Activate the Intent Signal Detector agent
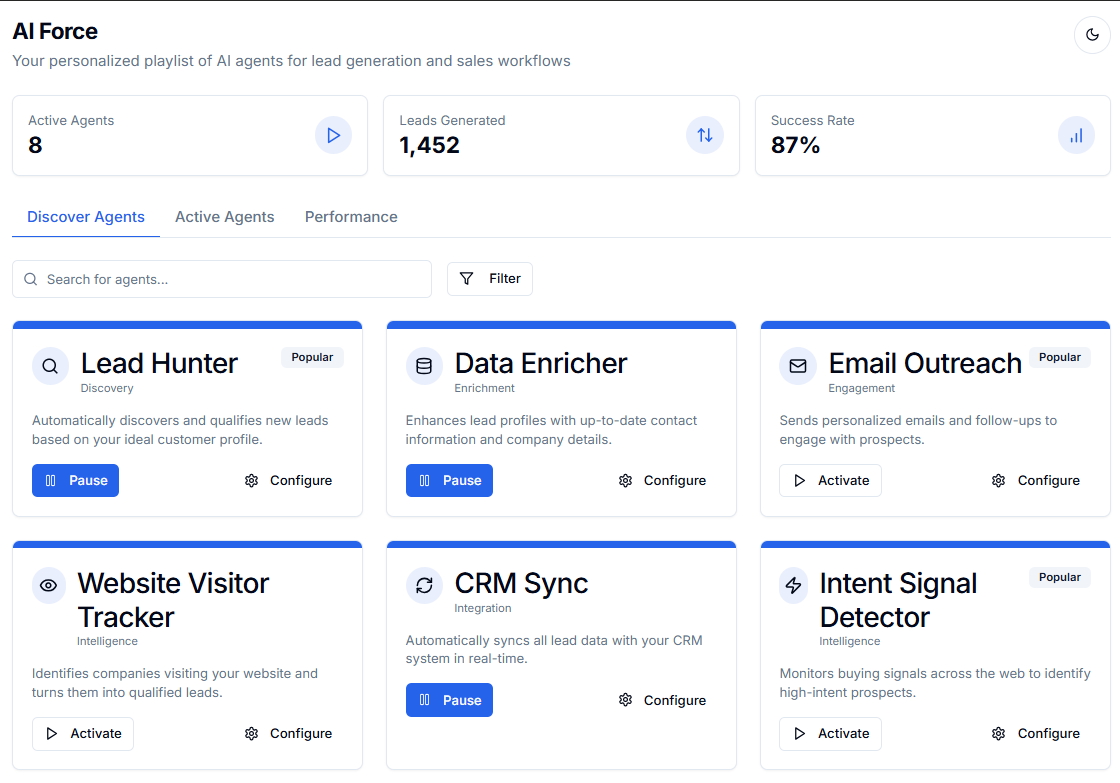 (x=830, y=734)
